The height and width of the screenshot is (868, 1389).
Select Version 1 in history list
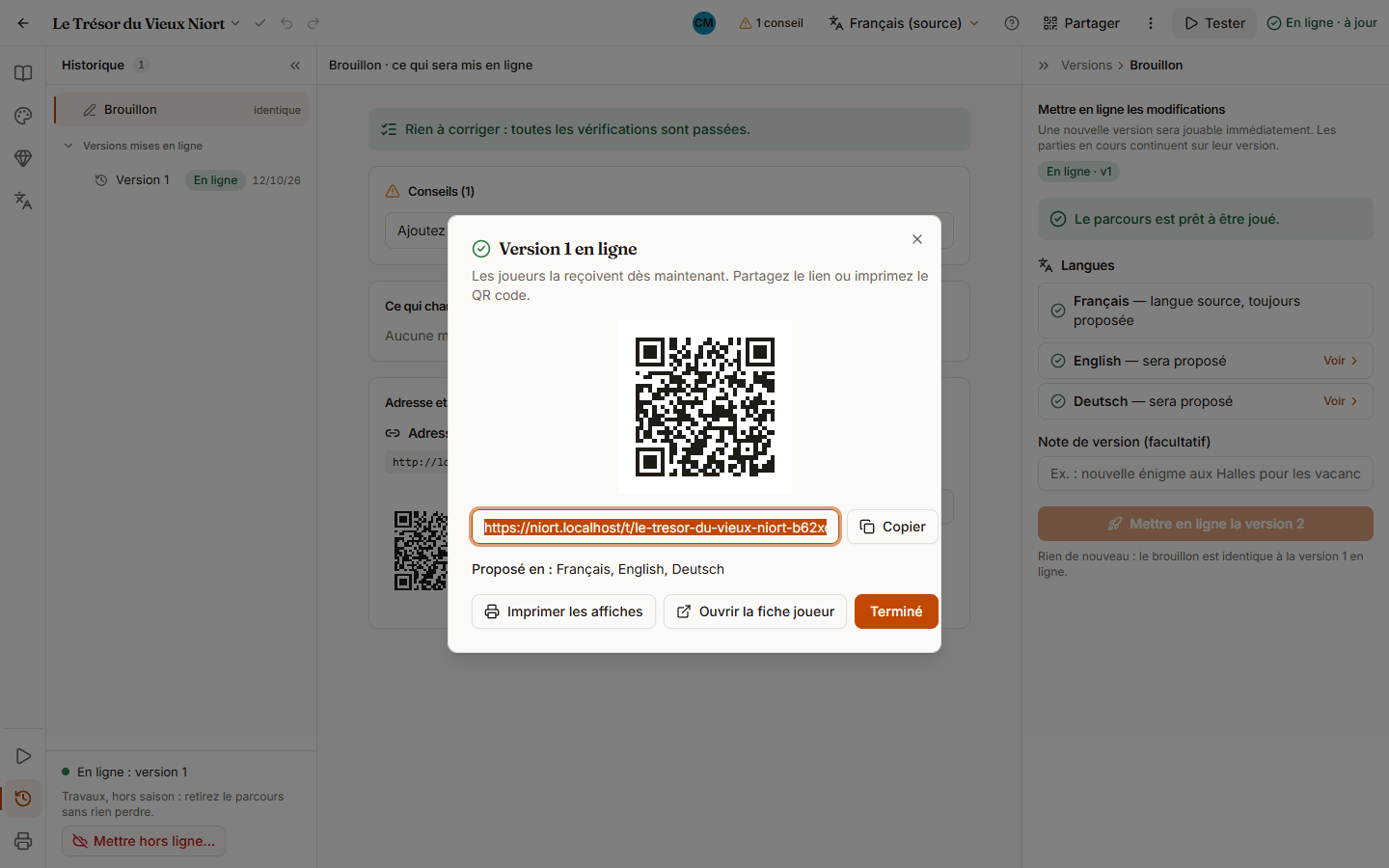point(181,180)
